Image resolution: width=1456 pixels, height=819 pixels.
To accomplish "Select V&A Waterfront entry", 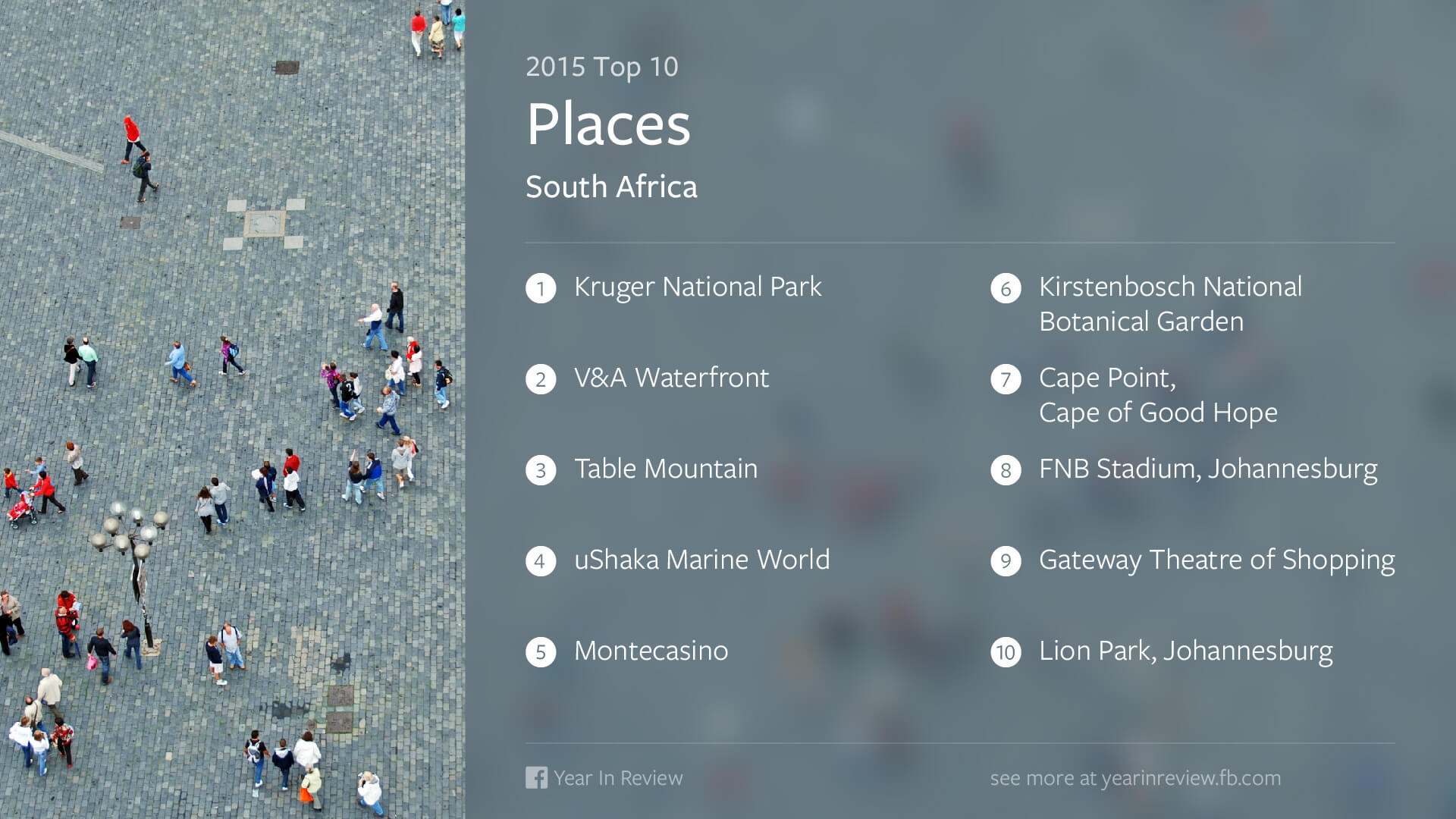I will tap(671, 378).
